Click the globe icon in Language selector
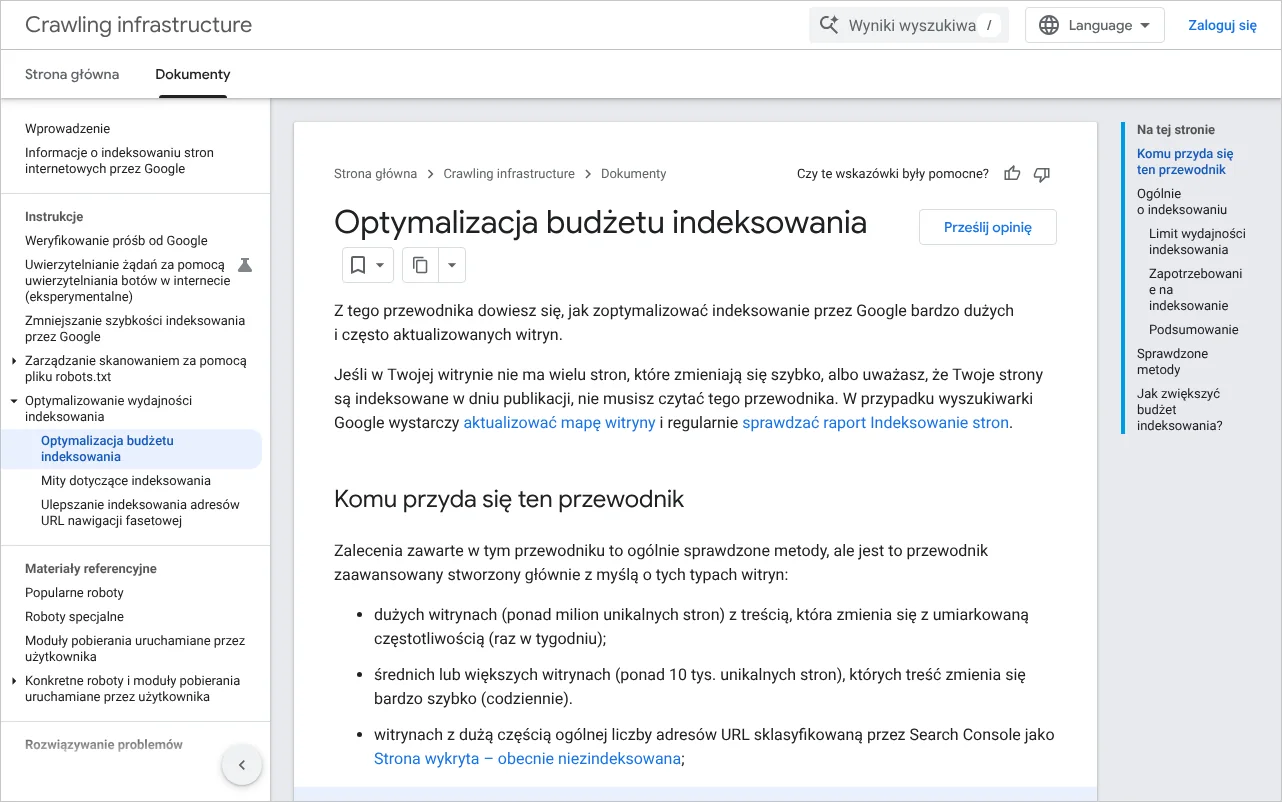This screenshot has width=1282, height=802. pyautogui.click(x=1049, y=25)
